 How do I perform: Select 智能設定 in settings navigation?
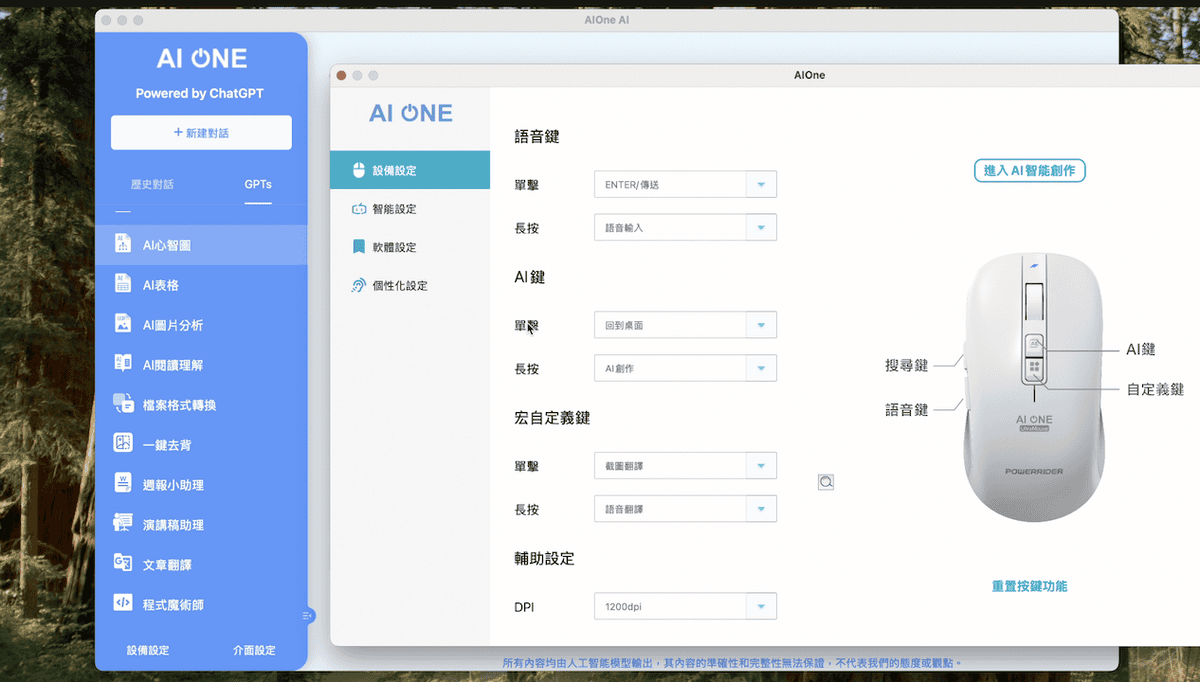tap(410, 209)
